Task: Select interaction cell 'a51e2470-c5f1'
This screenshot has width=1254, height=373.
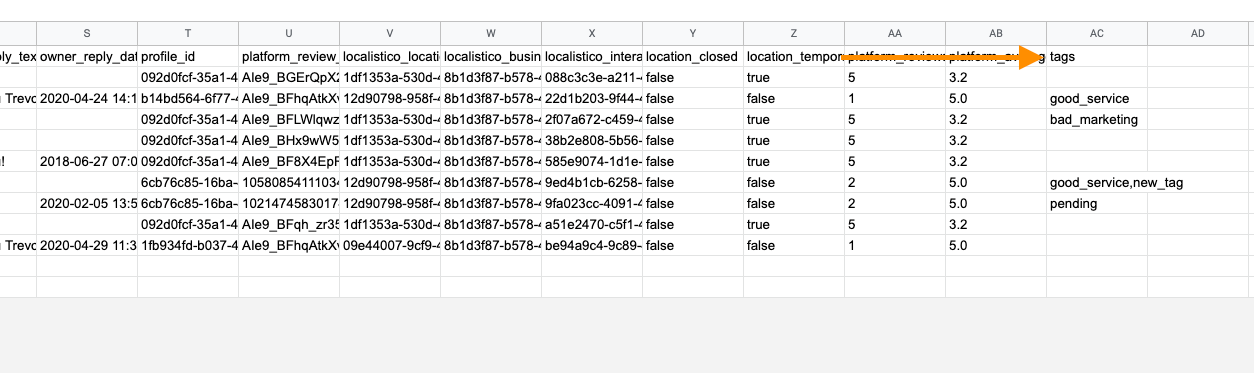Action: click(592, 225)
